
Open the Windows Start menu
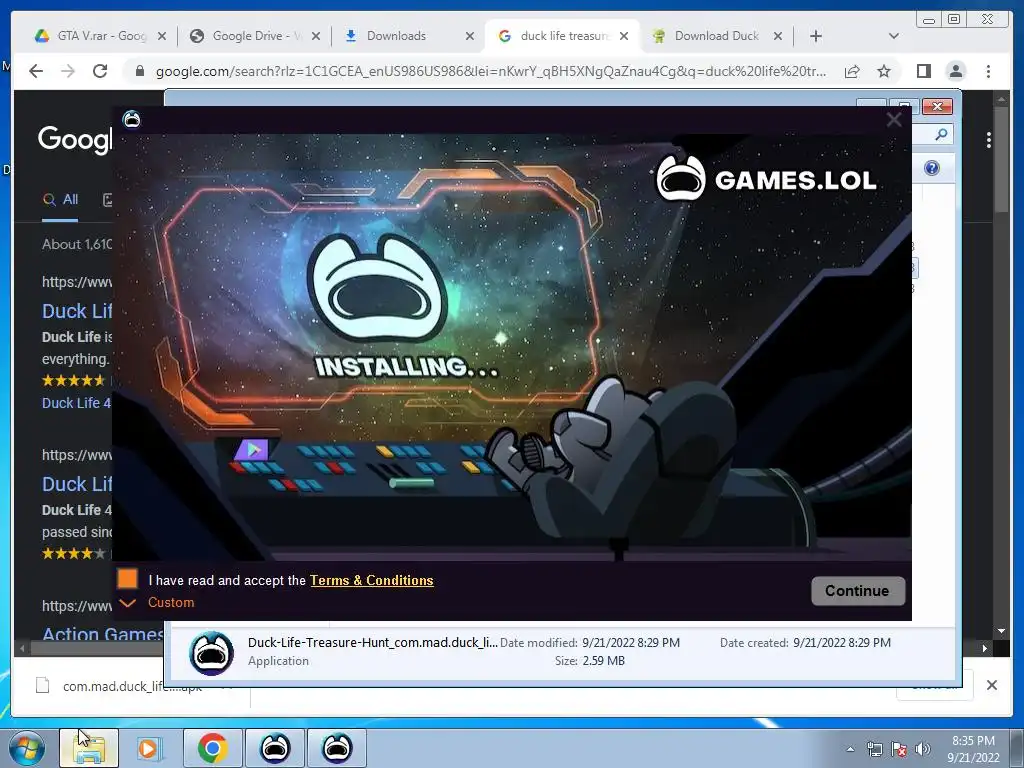(27, 748)
